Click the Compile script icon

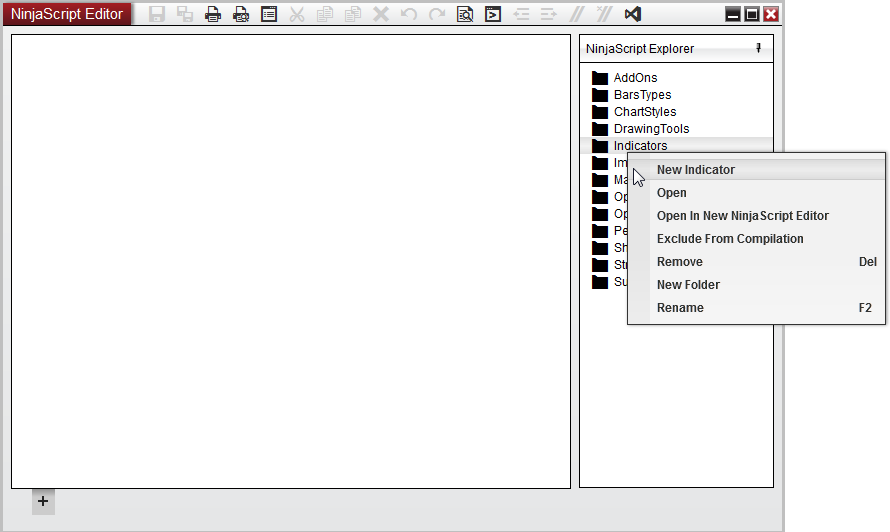[x=493, y=14]
